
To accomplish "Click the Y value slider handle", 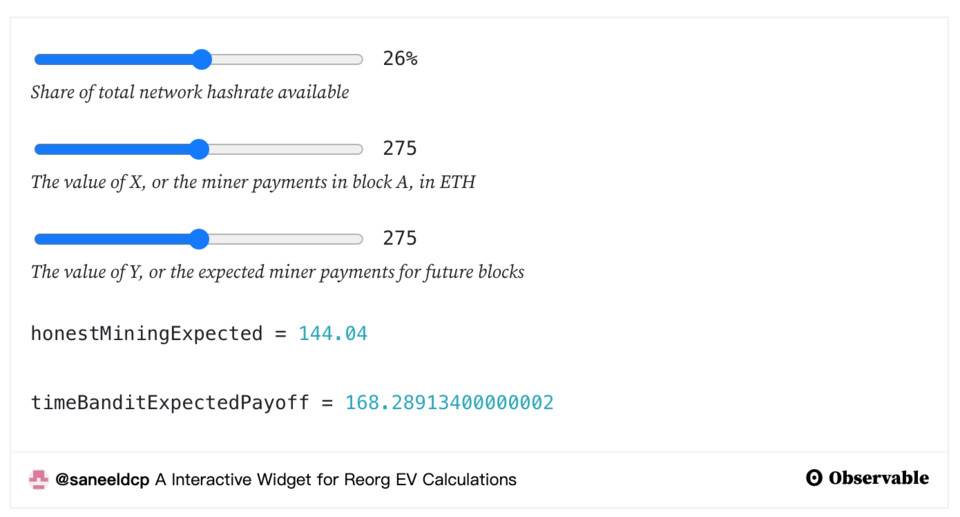I will pyautogui.click(x=199, y=239).
